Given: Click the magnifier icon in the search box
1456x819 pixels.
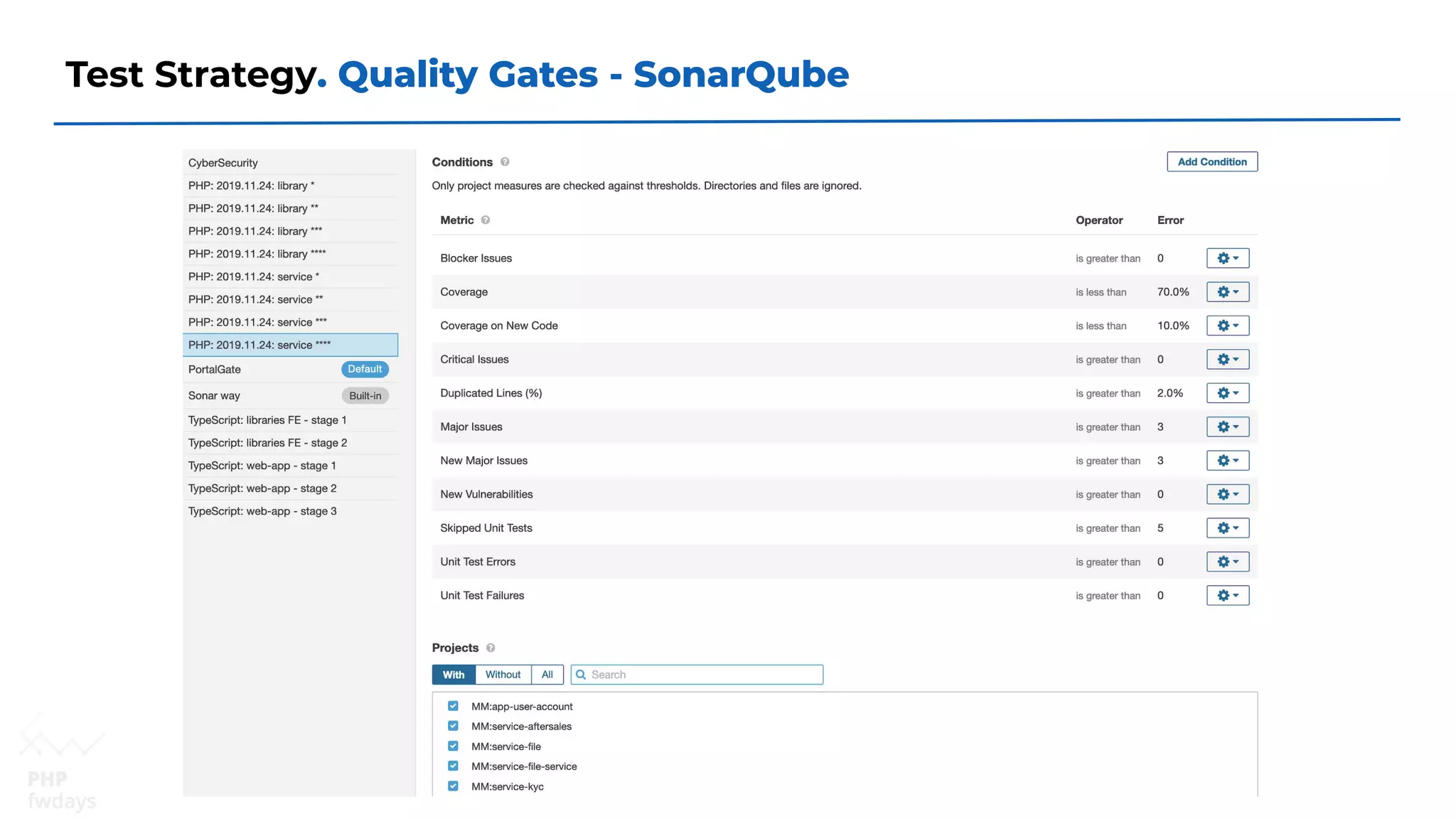Looking at the screenshot, I should (x=581, y=675).
